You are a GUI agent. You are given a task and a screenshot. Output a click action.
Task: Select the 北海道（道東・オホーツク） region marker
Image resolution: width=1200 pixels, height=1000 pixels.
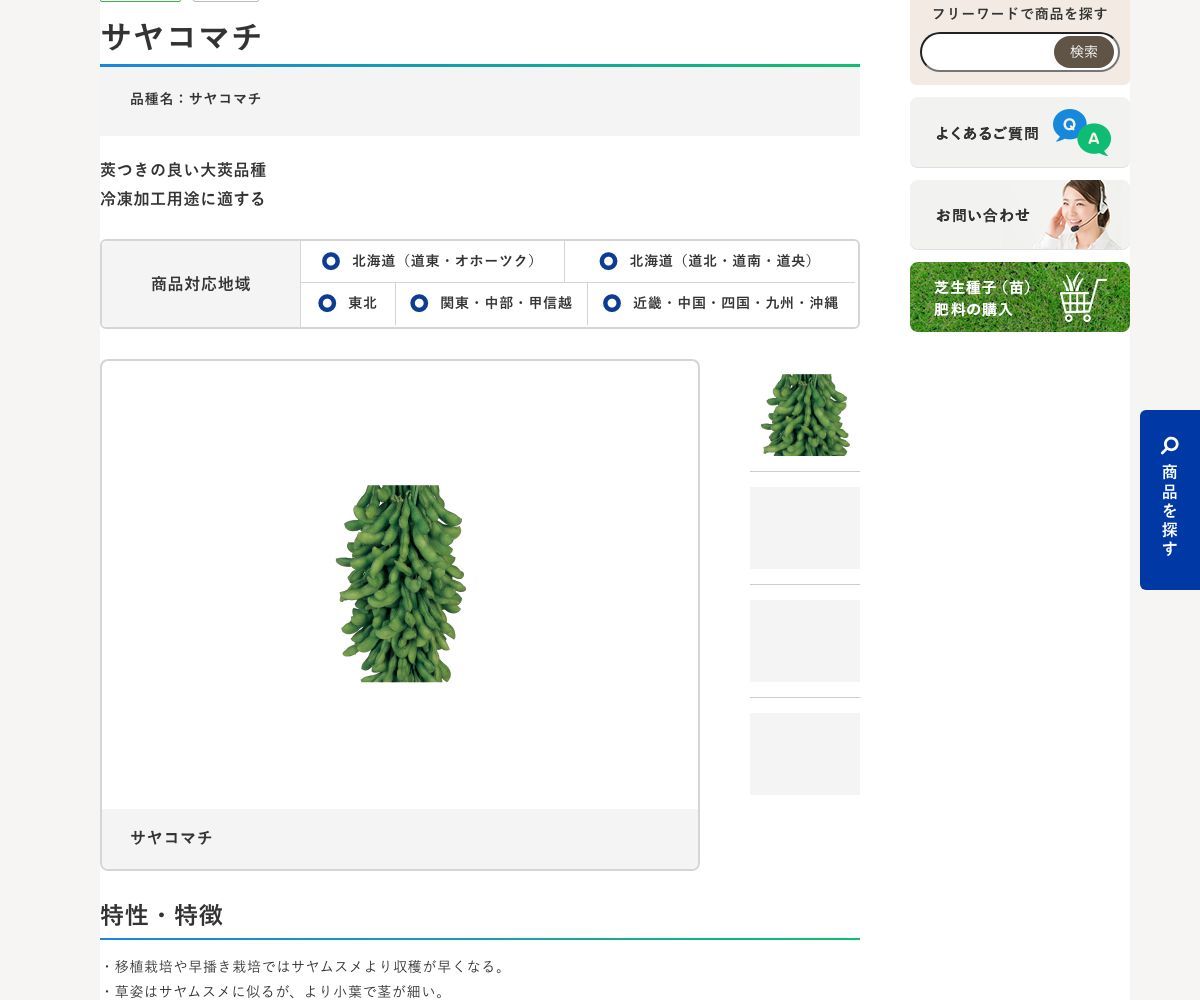[x=331, y=261]
